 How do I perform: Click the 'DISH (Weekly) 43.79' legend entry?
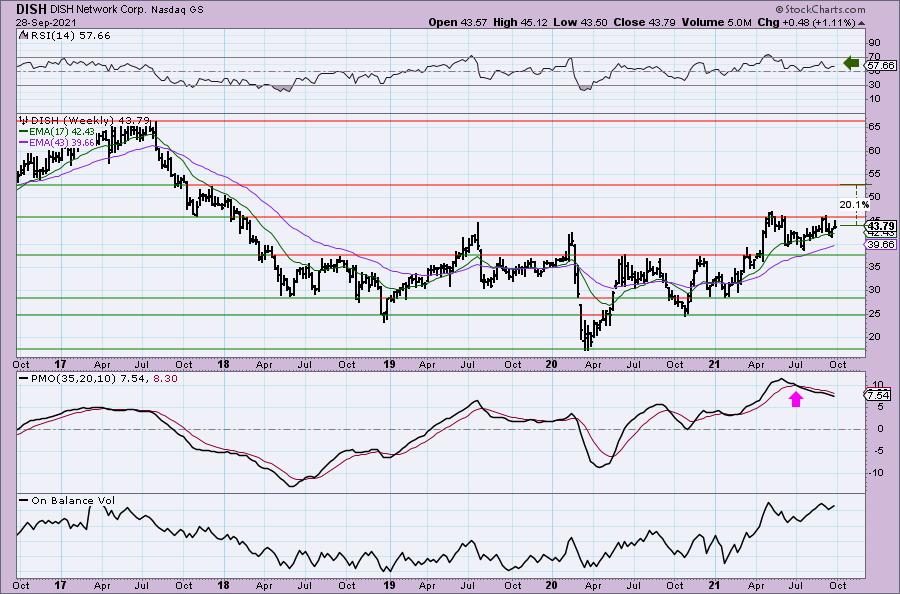(90, 121)
